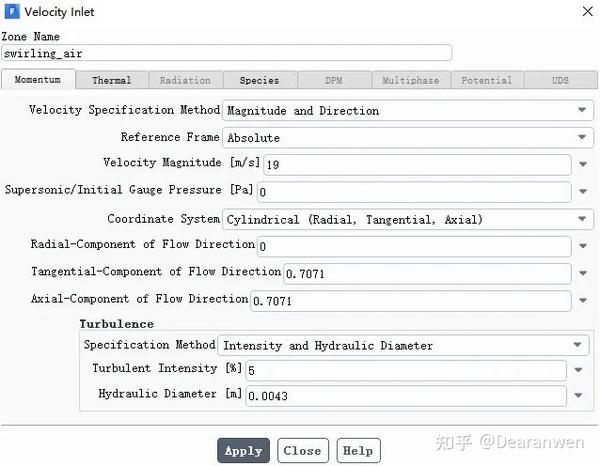Click the Zone Name input field
The image size is (600, 466).
coord(226,53)
